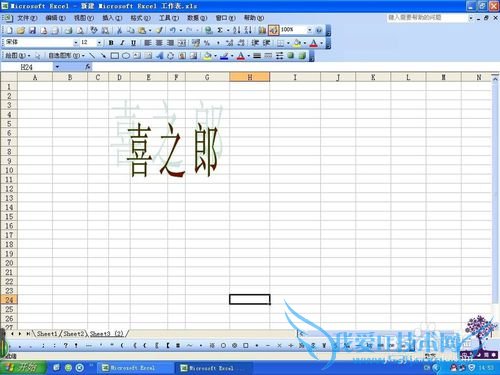Toggle the highlighted Drawing toolbar button
Screen dimensions: 500x375
[x=274, y=30]
